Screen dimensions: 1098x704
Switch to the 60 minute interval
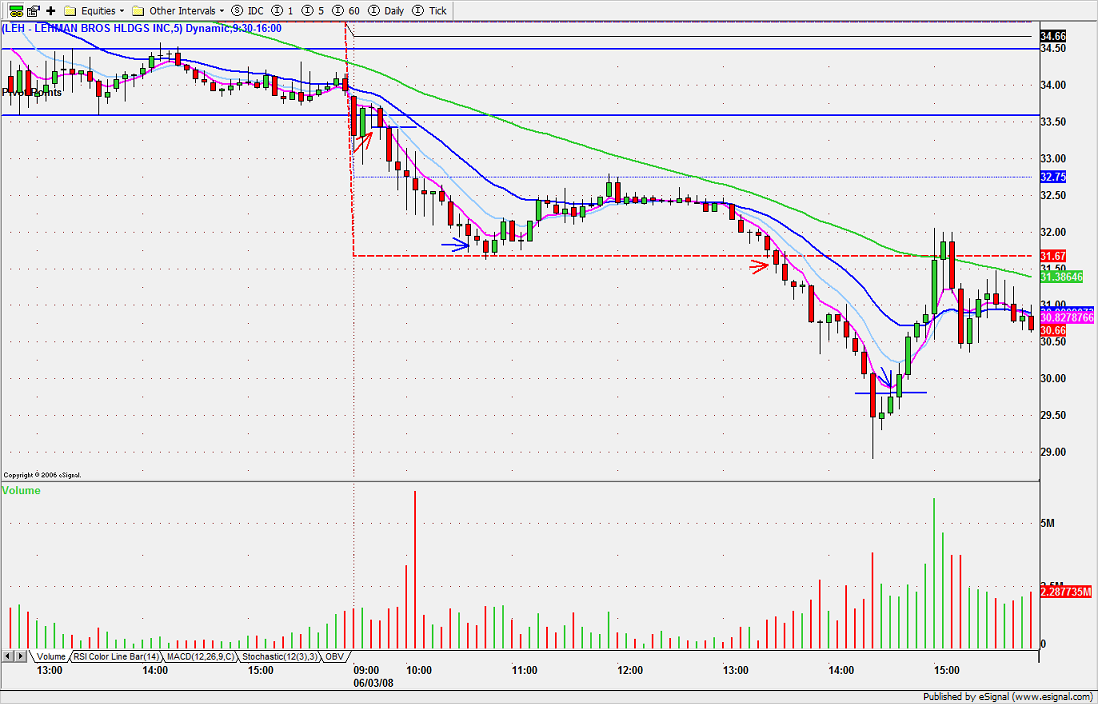pos(345,11)
